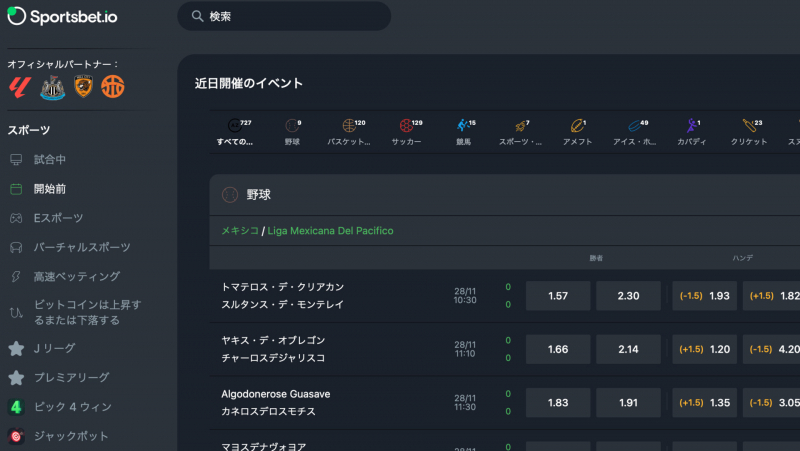Screen dimensions: 800x451
Task: Open Eスポーツ in the sidebar
Action: tap(58, 218)
